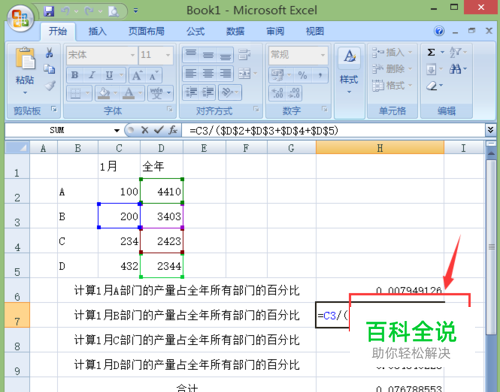Increase indent

coord(208,92)
